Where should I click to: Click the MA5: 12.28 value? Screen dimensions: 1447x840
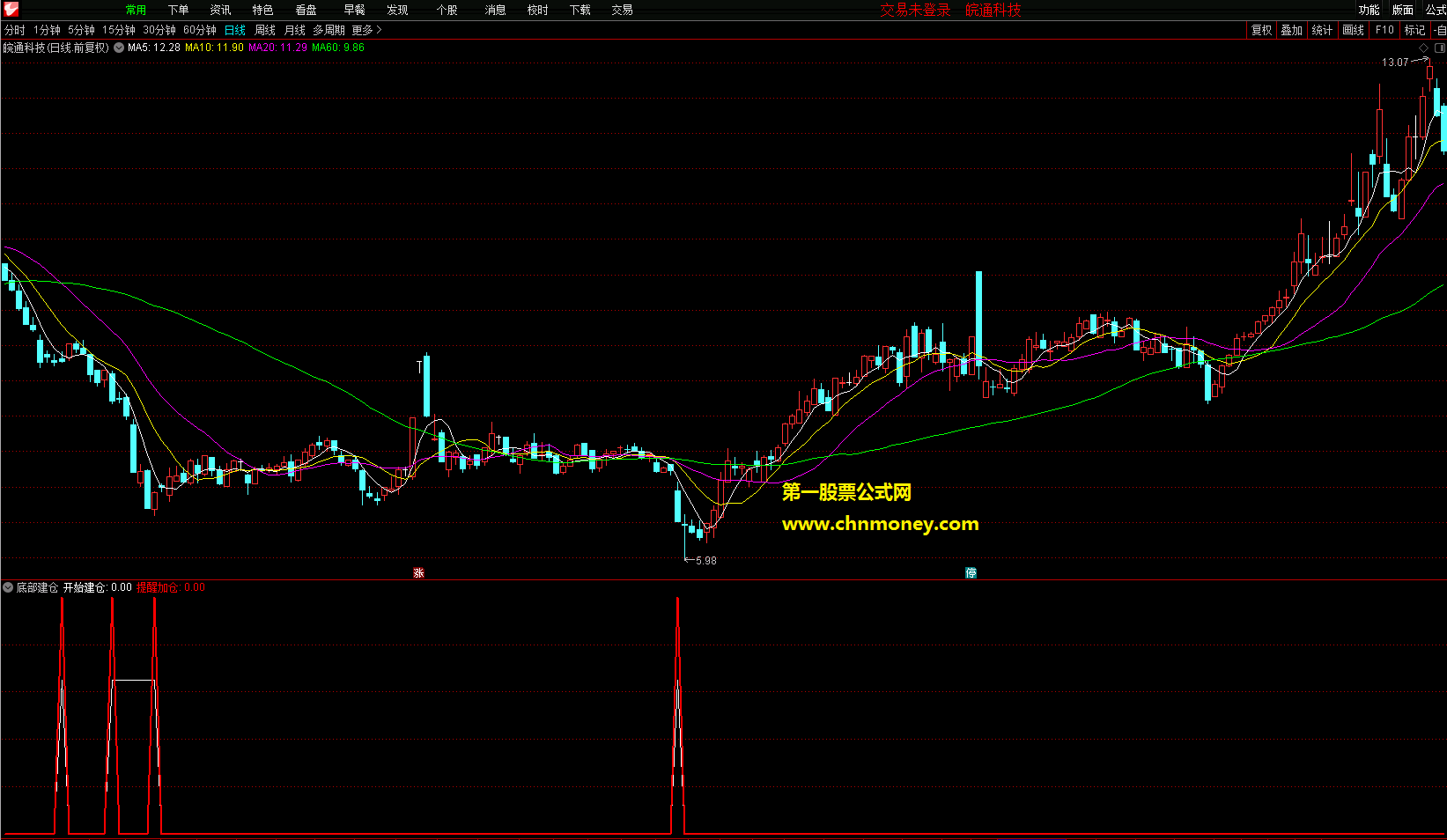pyautogui.click(x=154, y=48)
